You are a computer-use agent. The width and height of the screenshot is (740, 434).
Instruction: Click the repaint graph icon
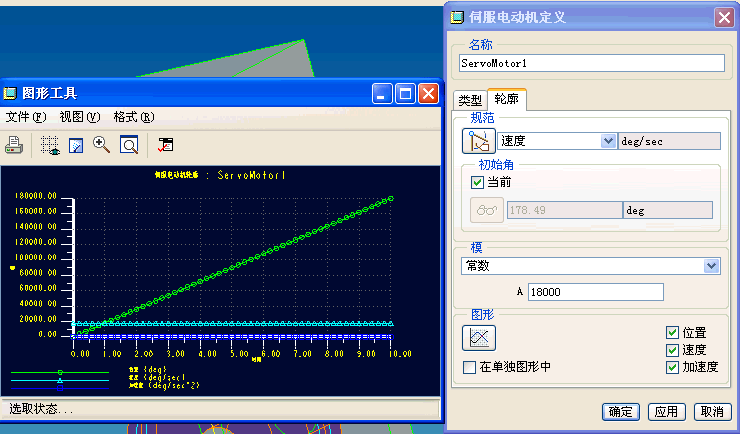point(76,145)
